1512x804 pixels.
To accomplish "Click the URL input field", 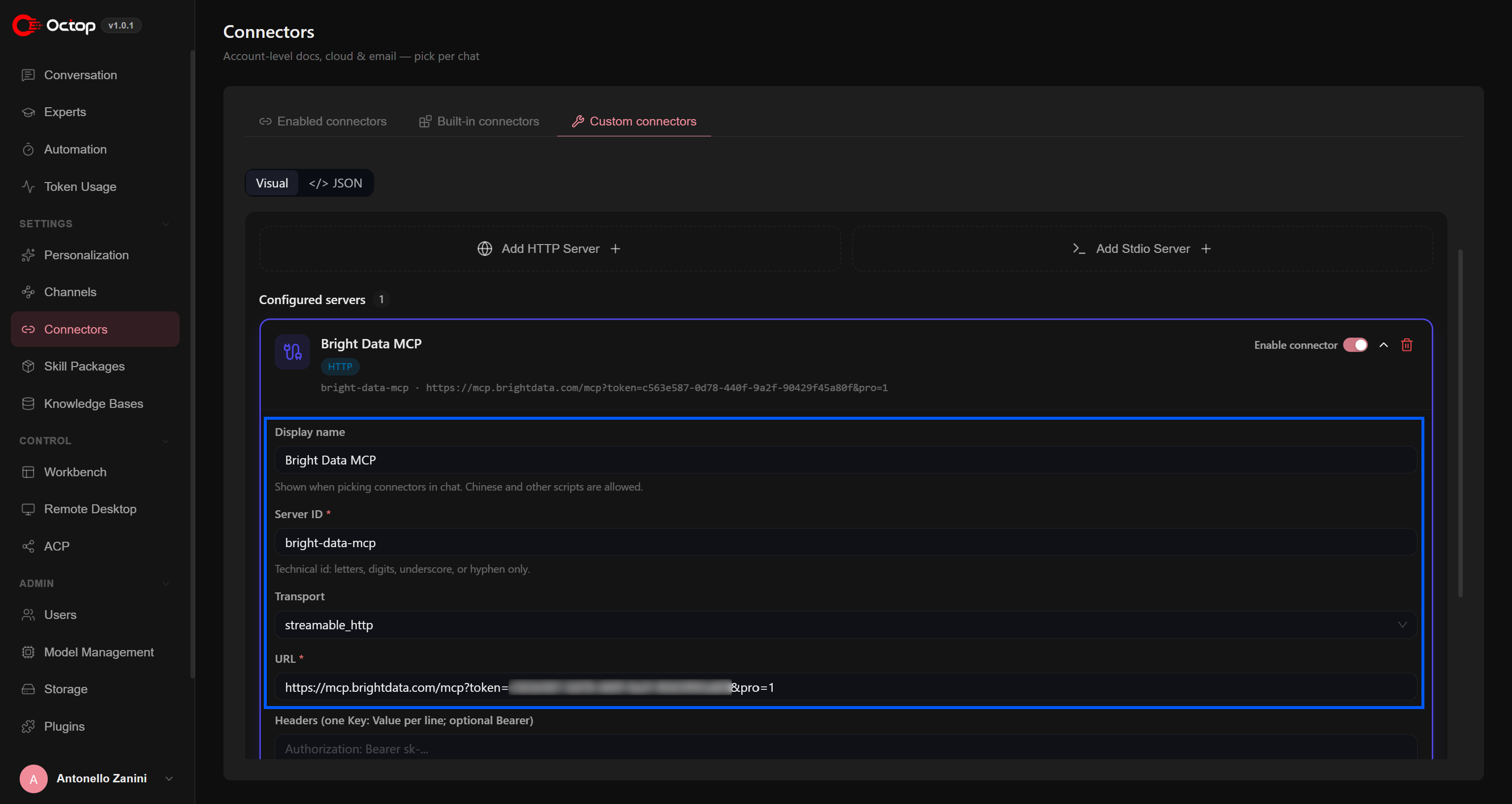I will point(845,687).
